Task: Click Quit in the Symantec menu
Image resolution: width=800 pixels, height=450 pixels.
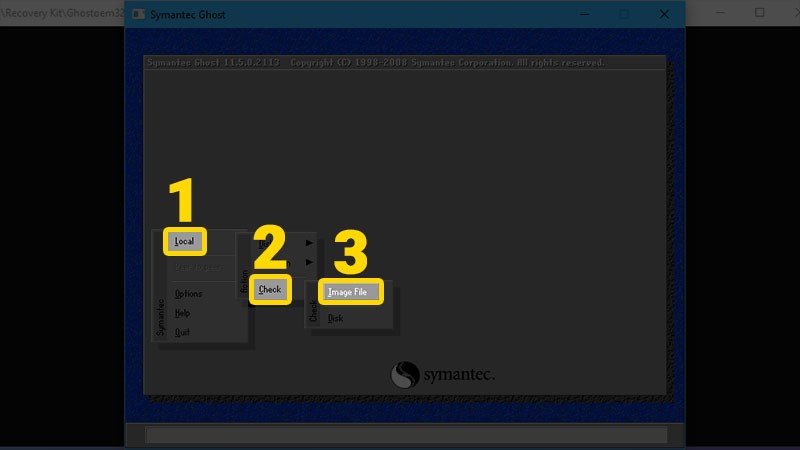Action: click(x=182, y=332)
